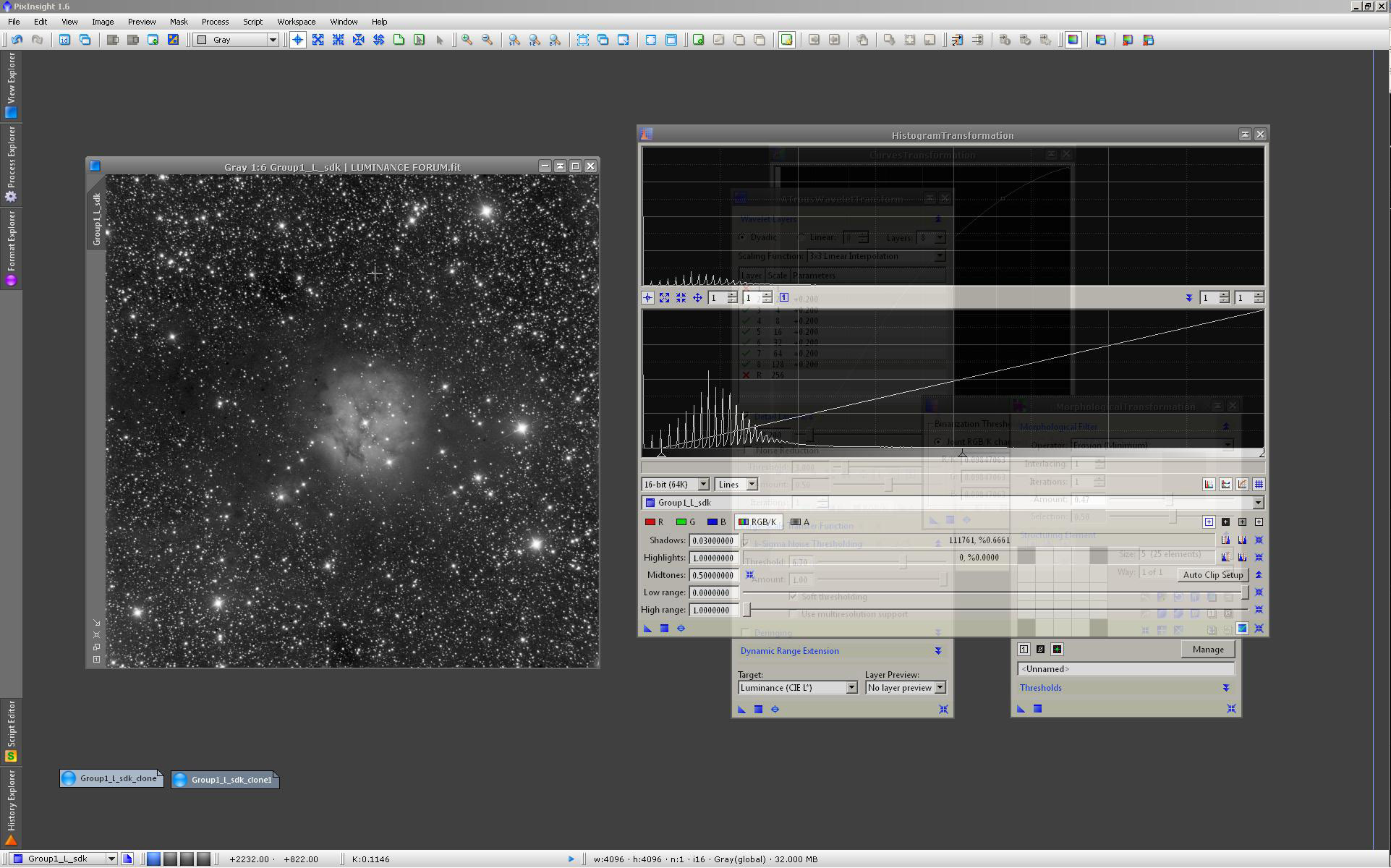Click the Midtones value input field

tap(714, 575)
